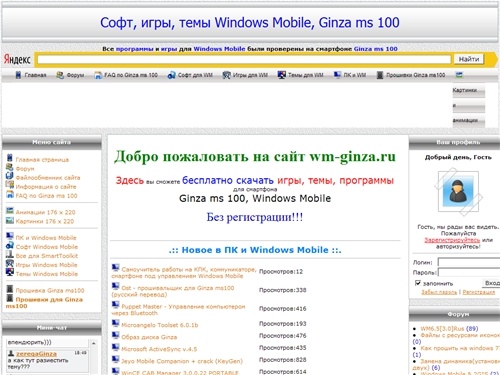Click the Картинки 176 x 220 sidebar icon
The height and width of the screenshot is (375, 500).
click(10, 220)
